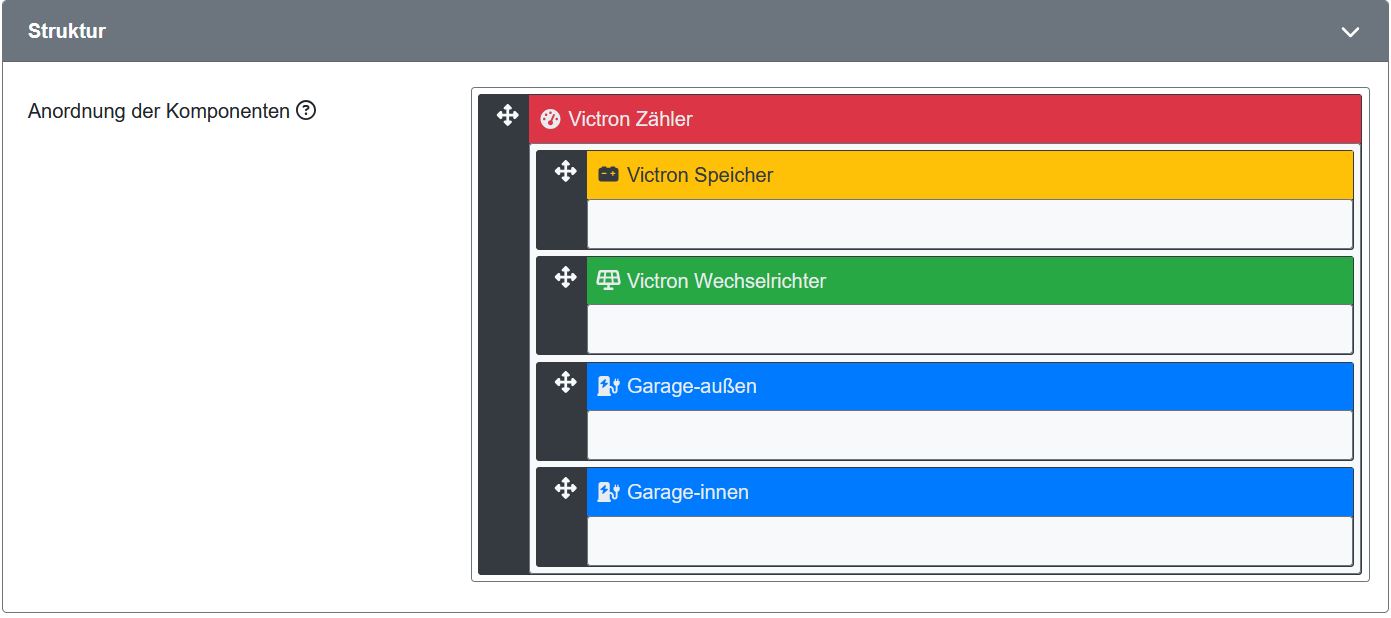Grab move handle of Garage-außen
The width and height of the screenshot is (1391, 618).
[565, 382]
